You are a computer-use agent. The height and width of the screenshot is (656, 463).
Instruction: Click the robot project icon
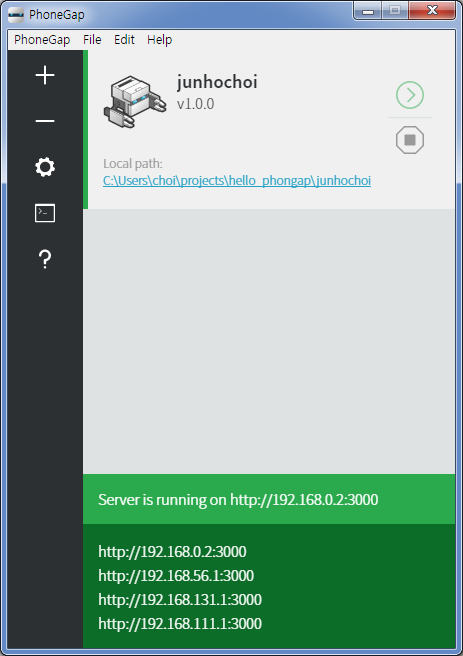point(135,102)
